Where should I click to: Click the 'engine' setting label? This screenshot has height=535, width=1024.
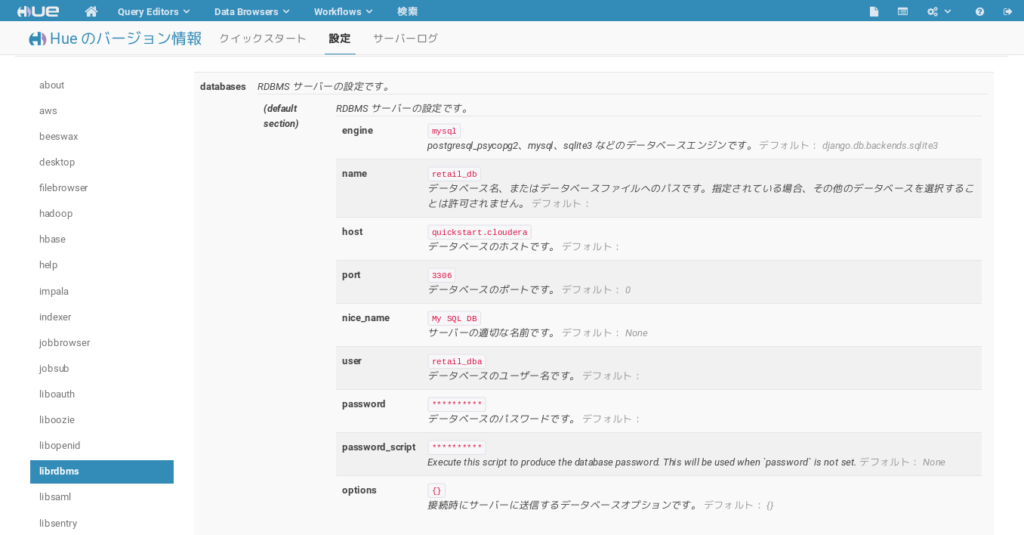click(x=357, y=131)
